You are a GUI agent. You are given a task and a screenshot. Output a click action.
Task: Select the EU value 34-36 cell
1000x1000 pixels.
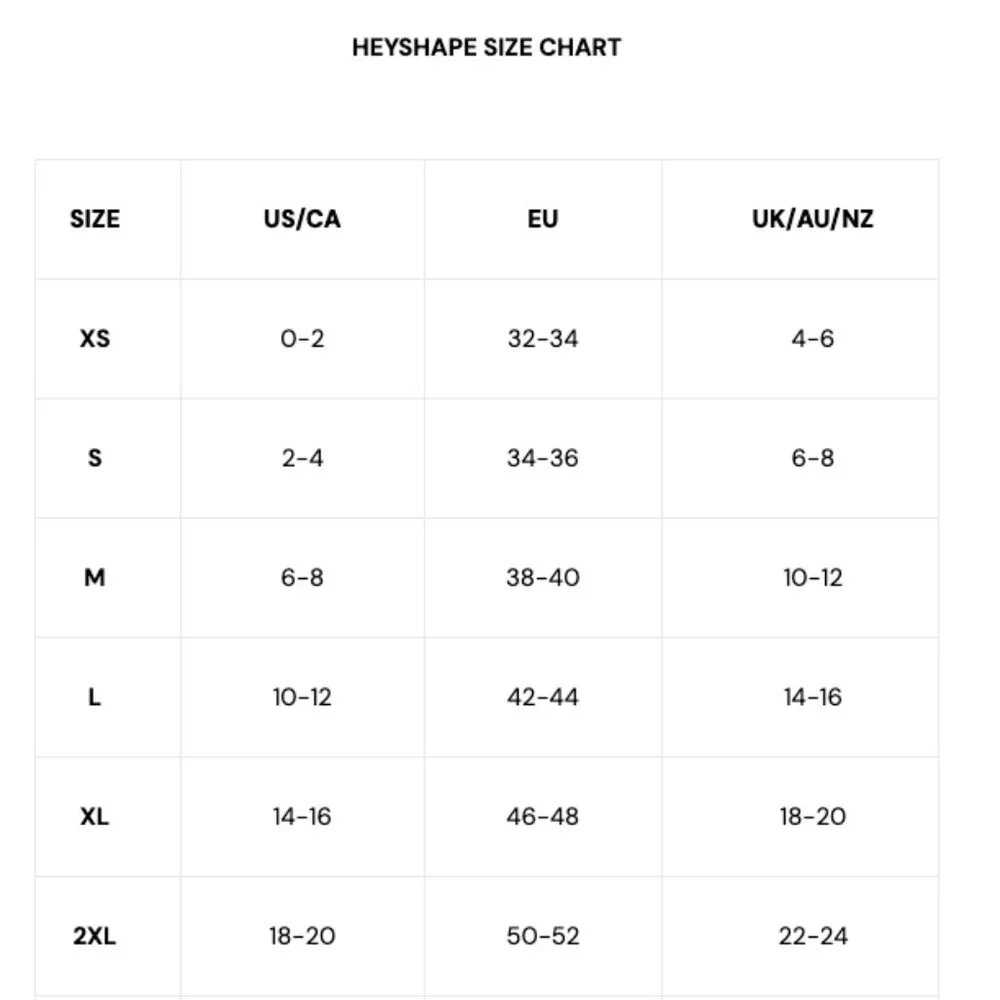[542, 458]
